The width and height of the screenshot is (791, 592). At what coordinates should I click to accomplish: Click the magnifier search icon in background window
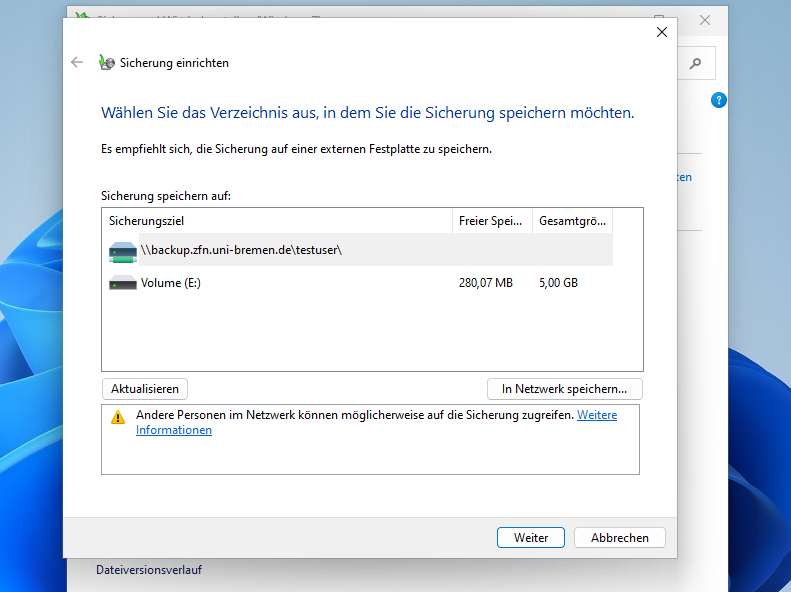pyautogui.click(x=696, y=63)
